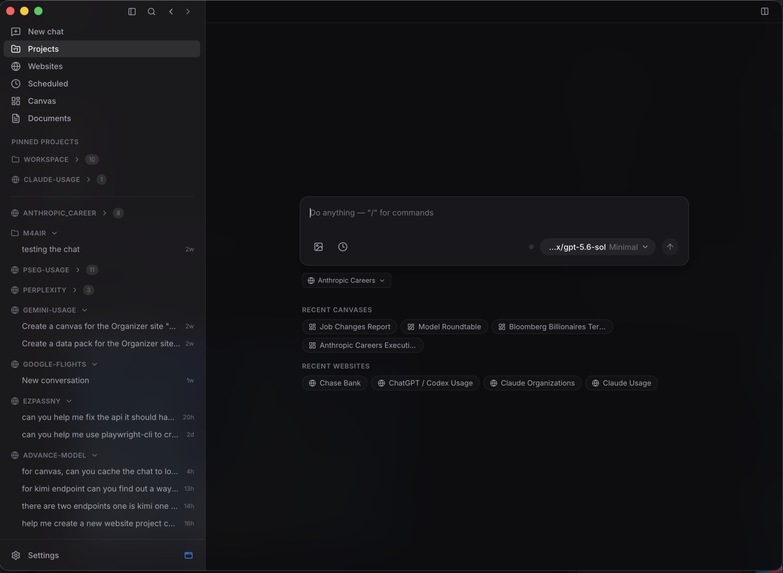Screen dimensions: 783x573
Task: Open search with magnifier icon
Action: pyautogui.click(x=151, y=11)
